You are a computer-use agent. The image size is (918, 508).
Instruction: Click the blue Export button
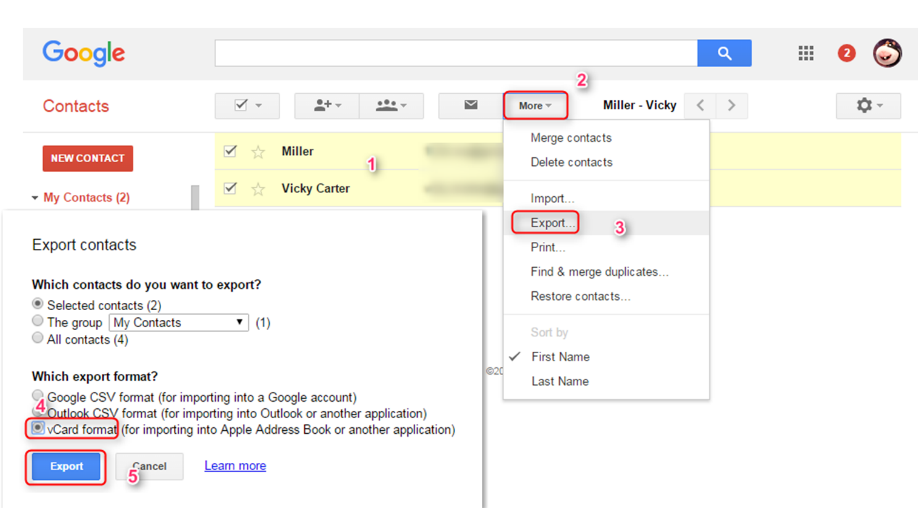(66, 466)
